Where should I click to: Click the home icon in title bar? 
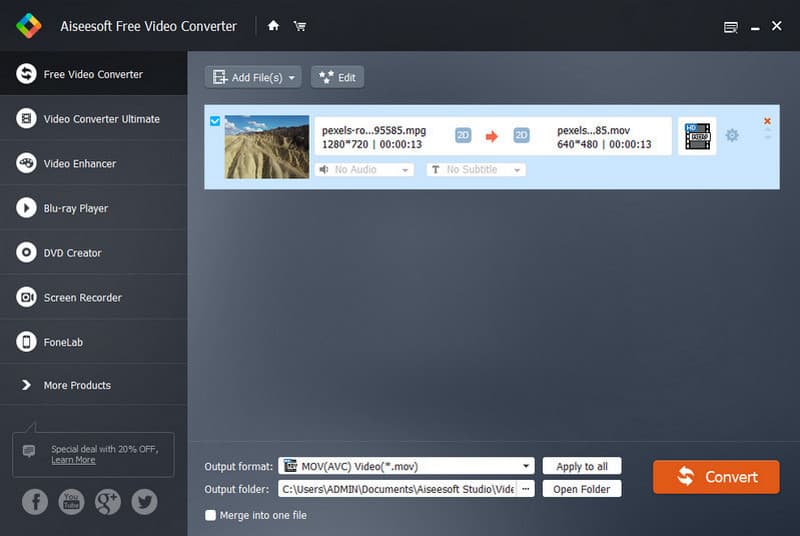273,26
